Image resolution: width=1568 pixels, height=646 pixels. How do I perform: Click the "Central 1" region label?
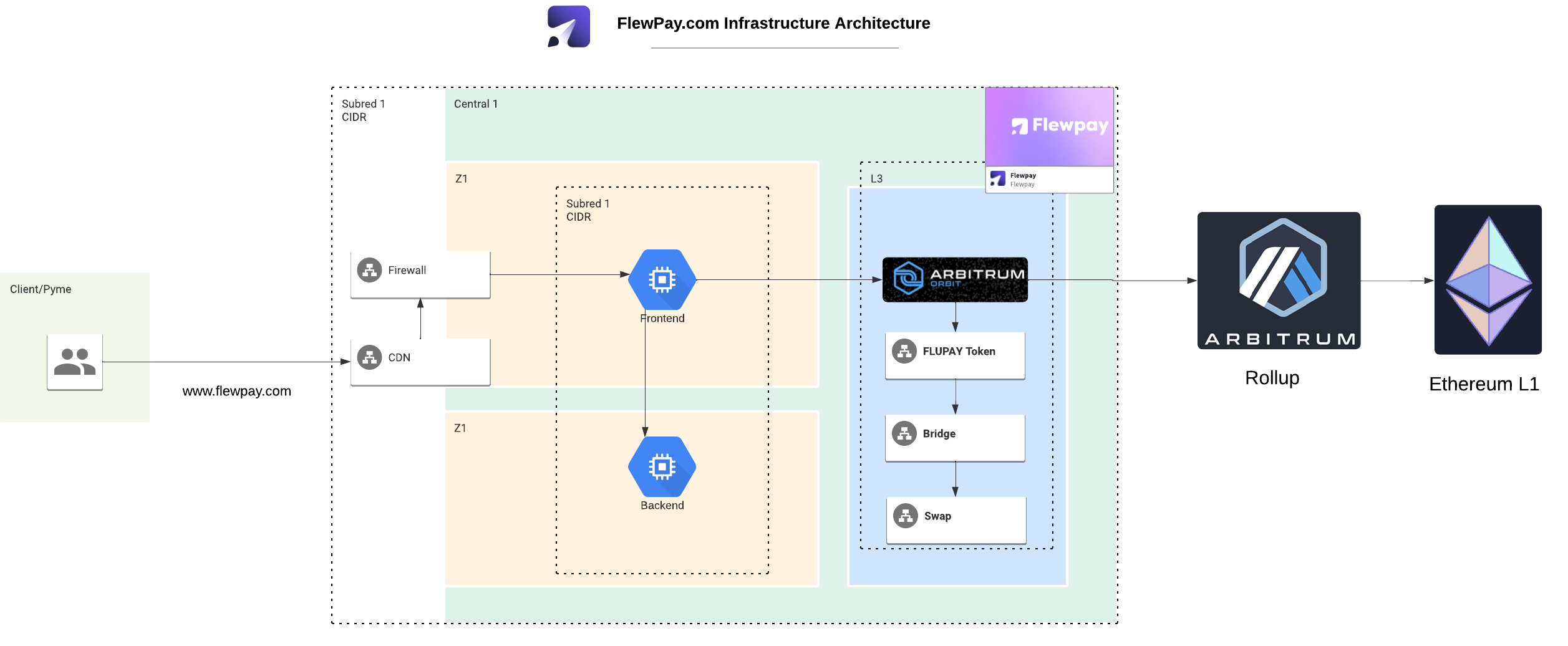(x=476, y=104)
